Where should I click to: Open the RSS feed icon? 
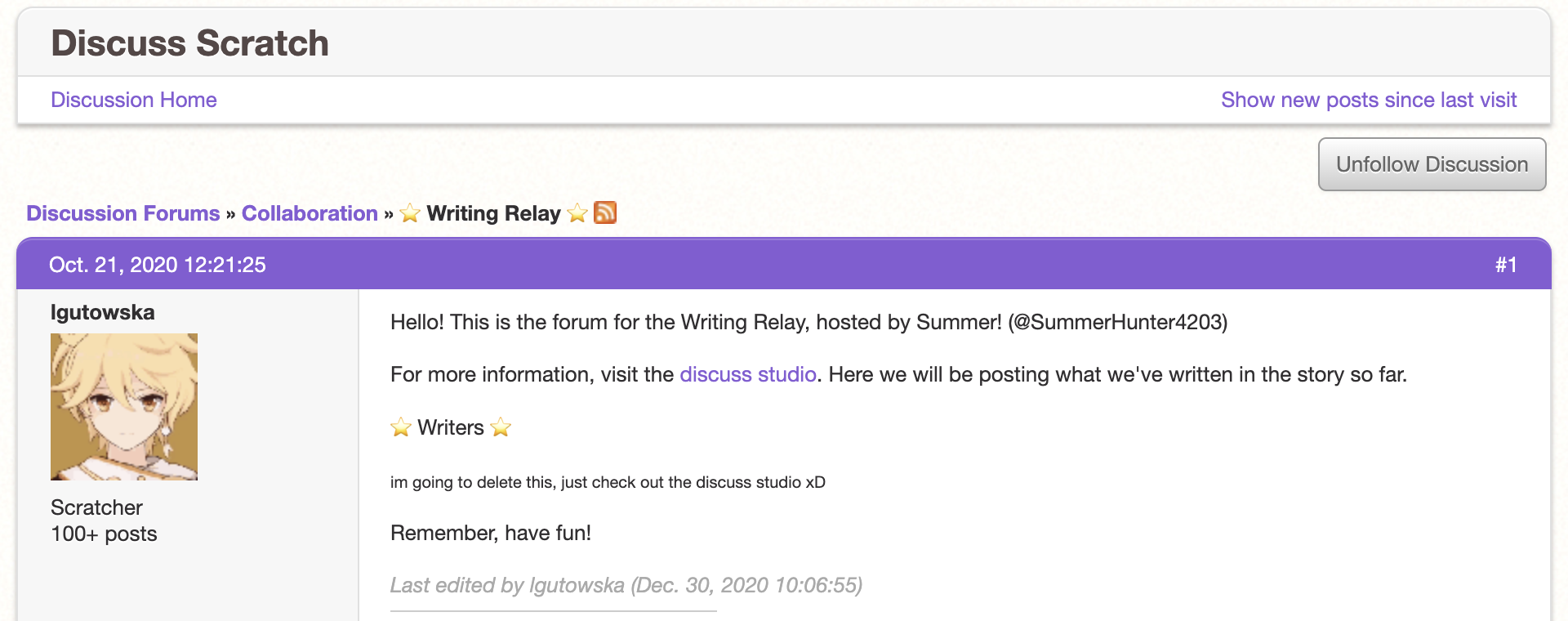[605, 212]
